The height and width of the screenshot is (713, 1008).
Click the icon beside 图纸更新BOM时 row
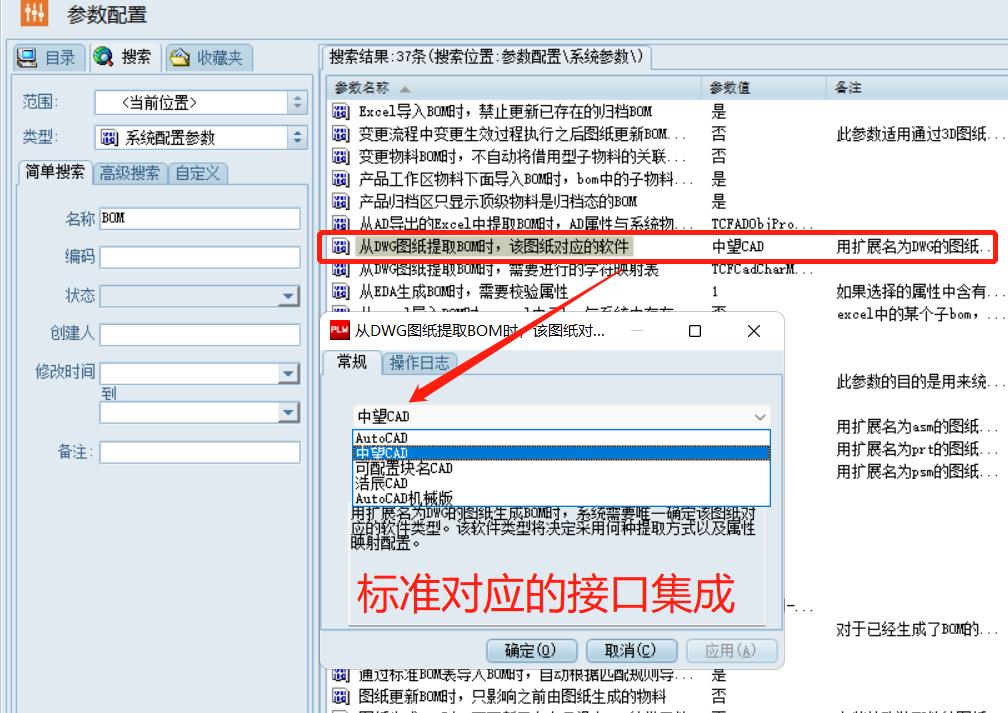pyautogui.click(x=340, y=696)
